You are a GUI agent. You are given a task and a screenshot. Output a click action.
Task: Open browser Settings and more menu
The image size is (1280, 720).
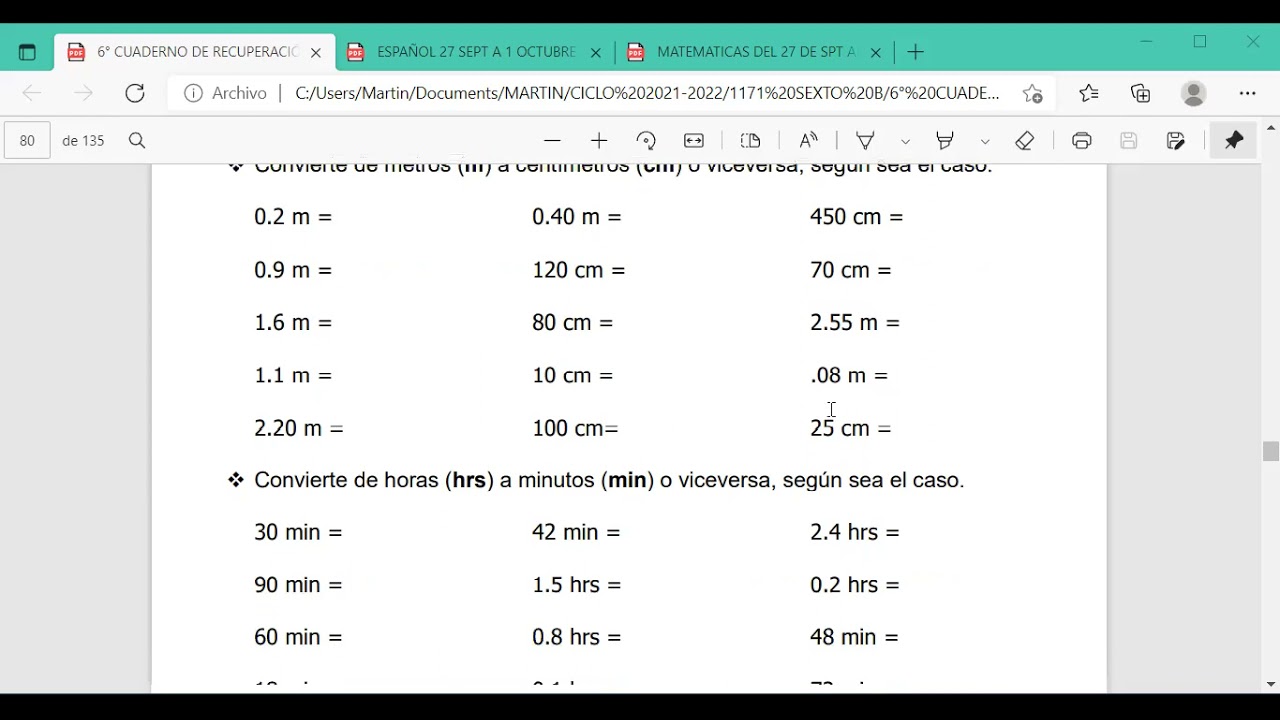point(1247,93)
